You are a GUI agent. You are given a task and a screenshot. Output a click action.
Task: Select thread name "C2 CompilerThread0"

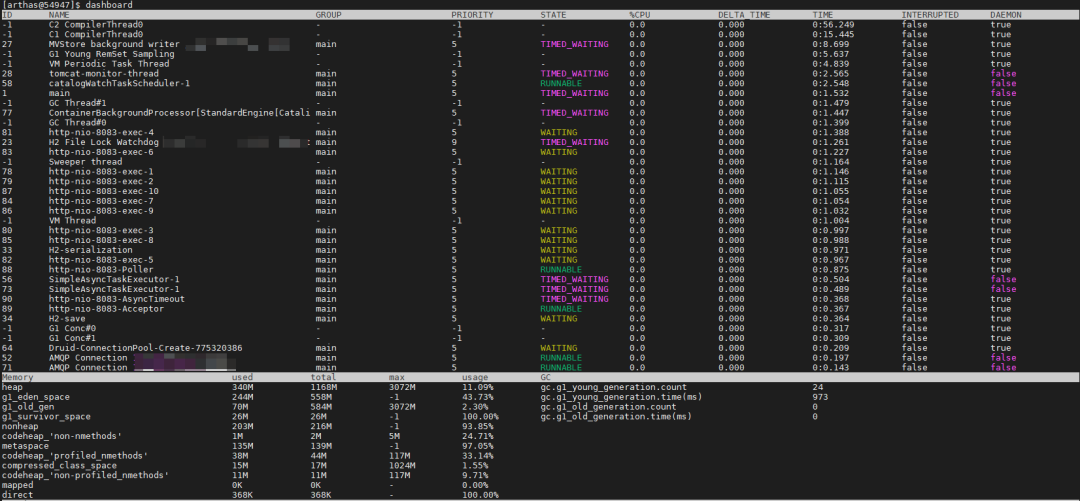(96, 25)
